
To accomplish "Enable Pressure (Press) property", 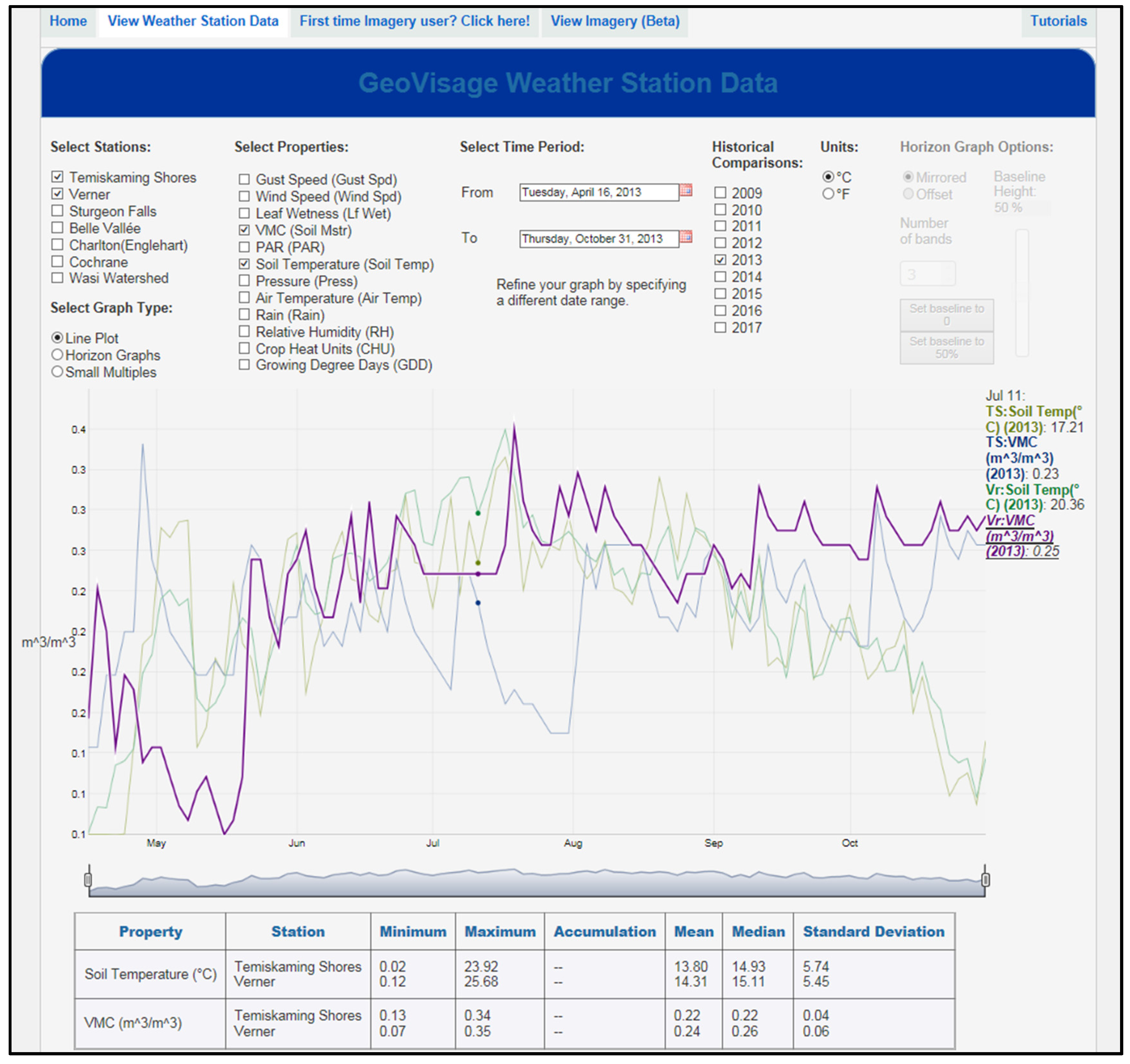I will (x=245, y=281).
